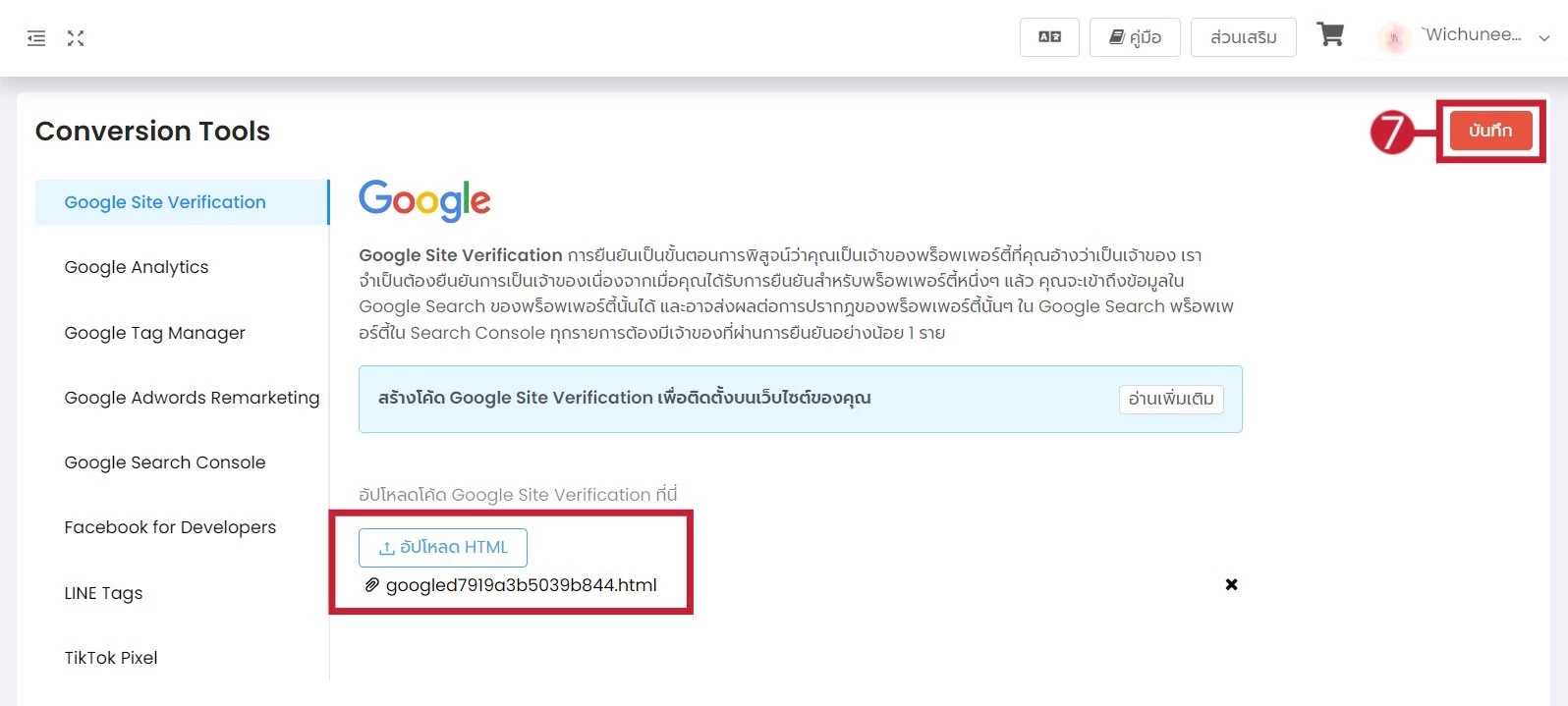The width and height of the screenshot is (1568, 706).
Task: Select Google Site Verification tab
Action: pos(182,202)
